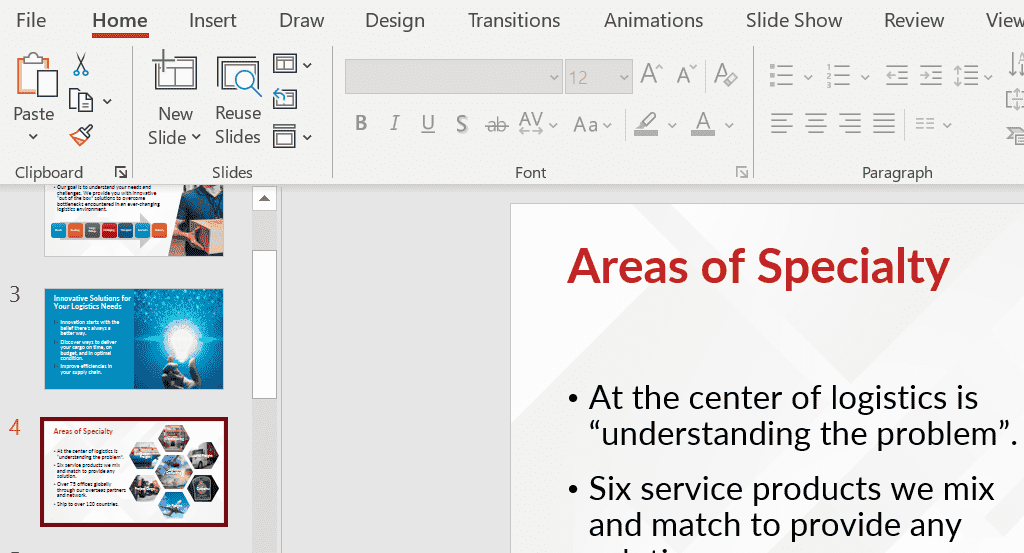This screenshot has width=1024, height=553.
Task: Toggle Bold formatting
Action: pos(361,125)
